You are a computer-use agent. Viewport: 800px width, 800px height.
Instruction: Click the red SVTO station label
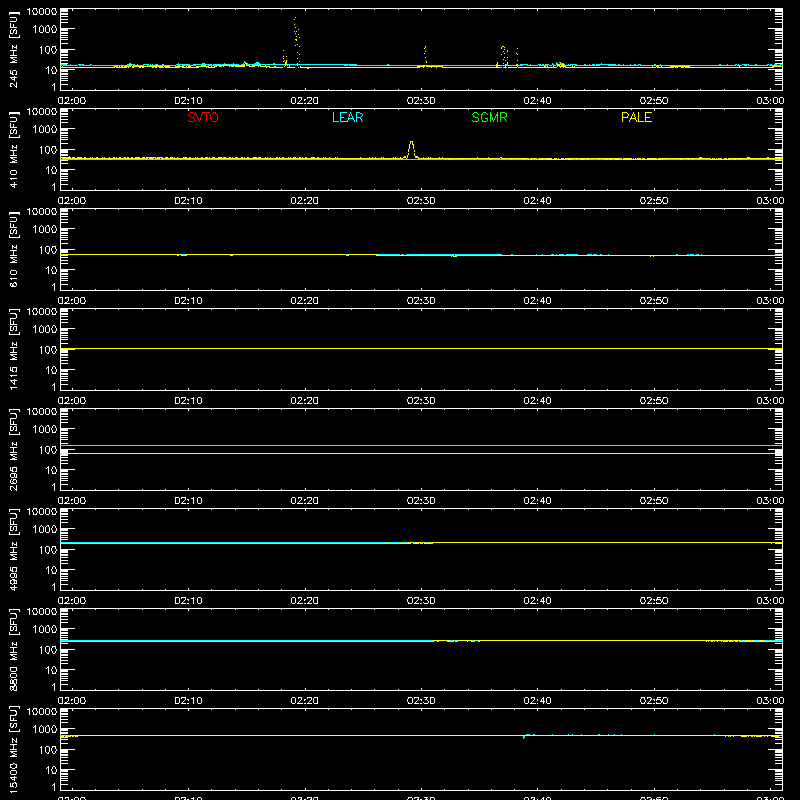coord(203,117)
